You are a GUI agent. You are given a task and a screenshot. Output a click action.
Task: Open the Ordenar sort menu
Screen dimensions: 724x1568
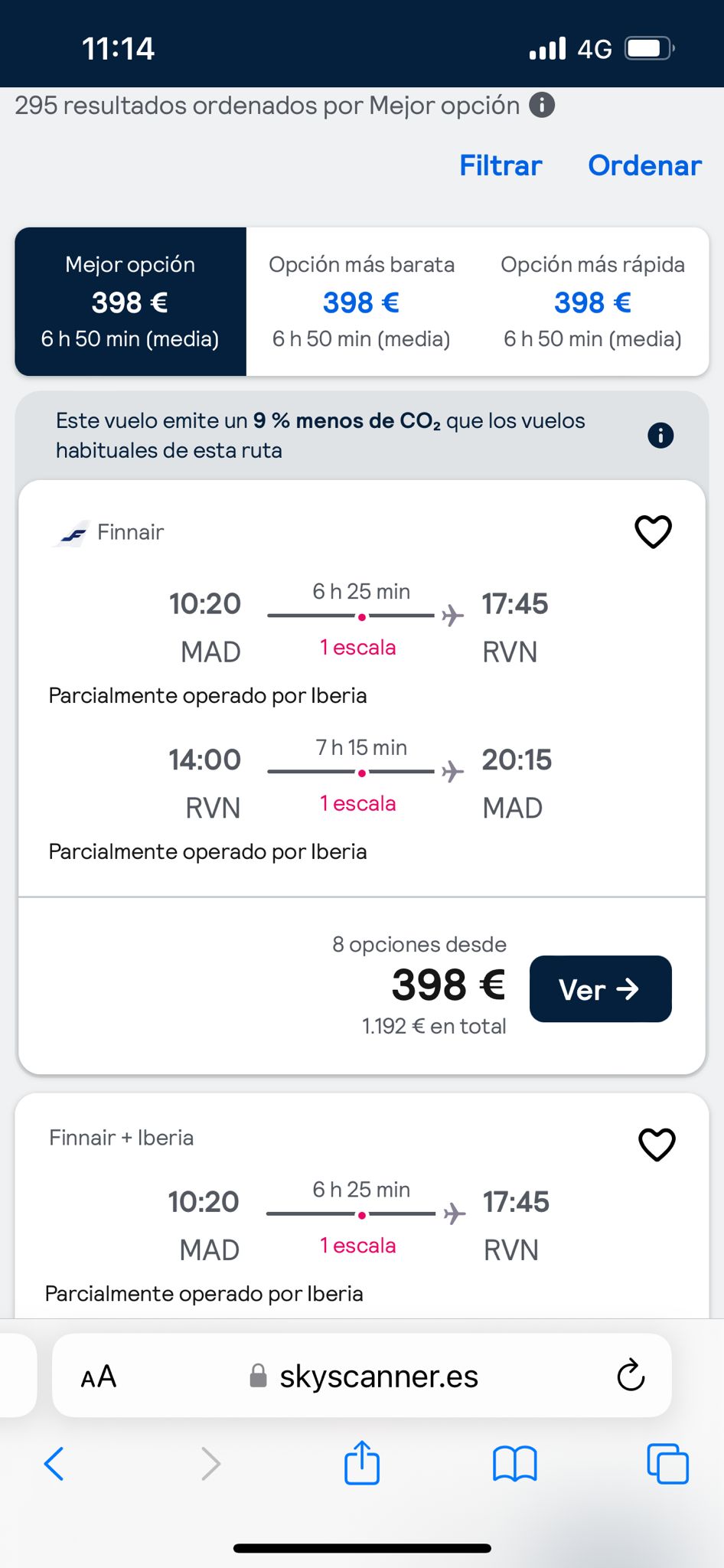coord(644,165)
